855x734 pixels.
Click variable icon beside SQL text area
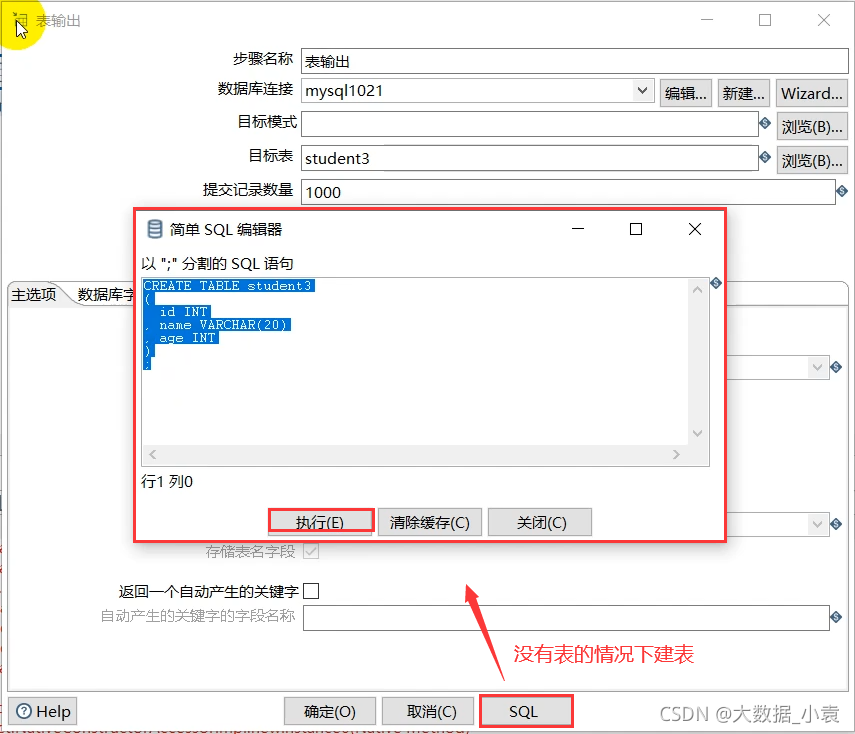click(x=716, y=282)
